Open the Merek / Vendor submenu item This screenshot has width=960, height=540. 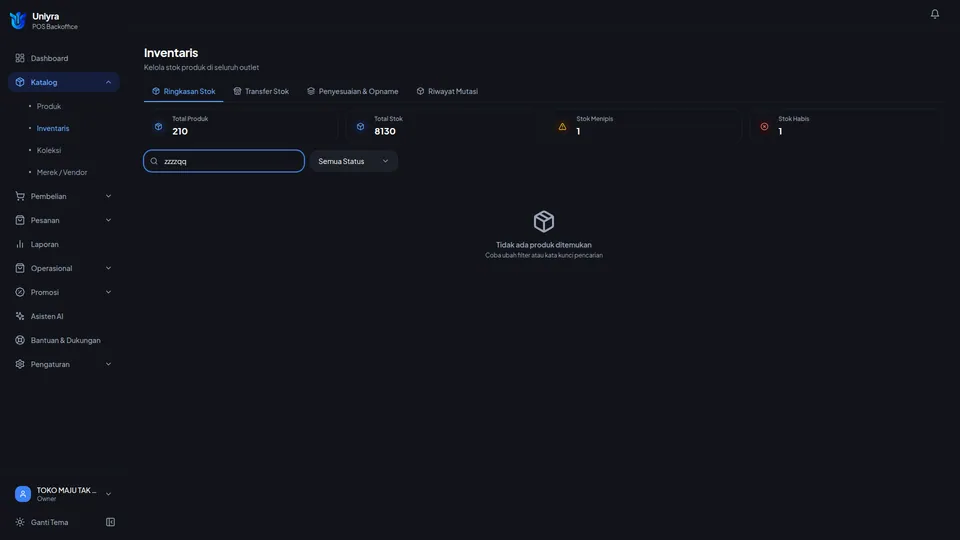pyautogui.click(x=62, y=172)
